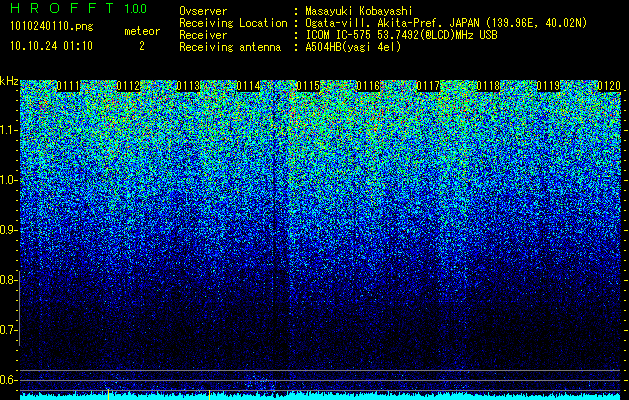Click the 'Receiving Location' field label
The width and height of the screenshot is (629, 400).
pyautogui.click(x=233, y=23)
